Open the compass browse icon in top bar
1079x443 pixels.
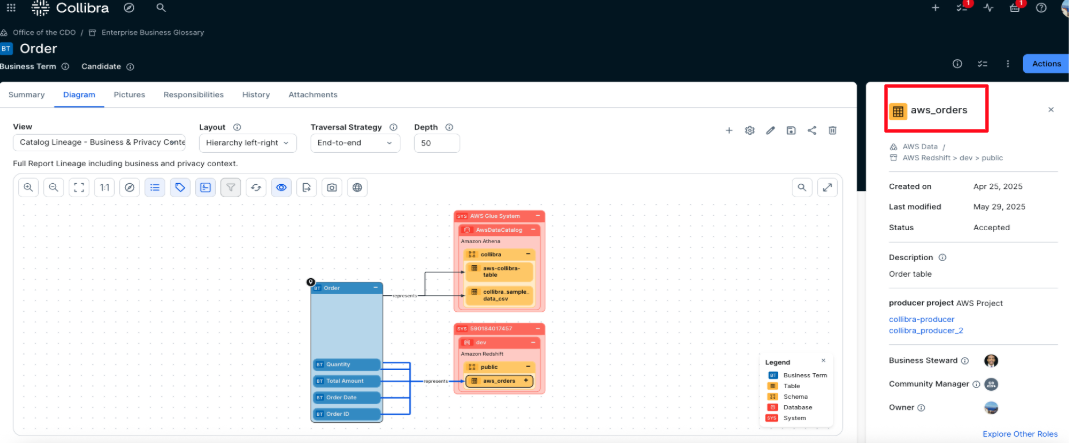tap(129, 8)
